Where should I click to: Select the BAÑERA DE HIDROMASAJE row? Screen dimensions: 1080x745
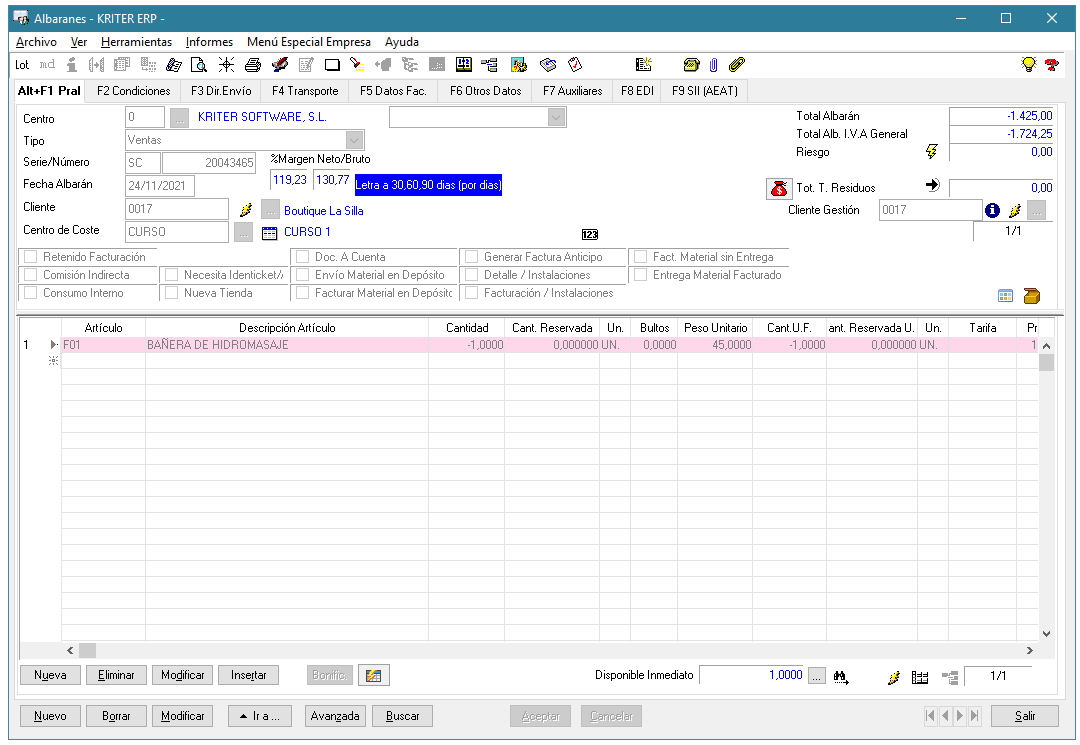(x=549, y=345)
